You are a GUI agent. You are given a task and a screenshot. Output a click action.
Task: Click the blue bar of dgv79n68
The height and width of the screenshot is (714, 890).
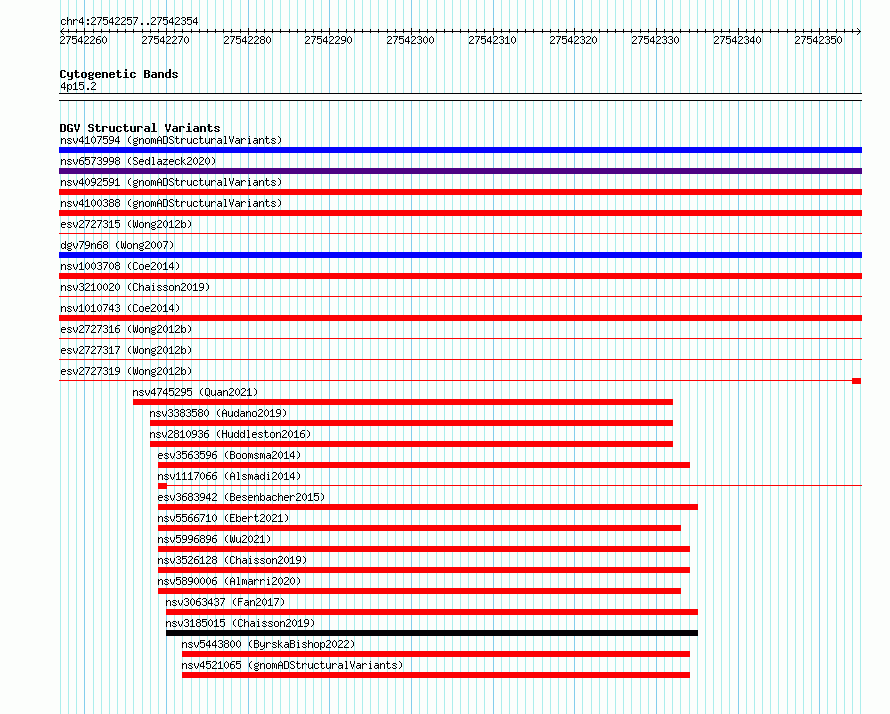(x=460, y=255)
